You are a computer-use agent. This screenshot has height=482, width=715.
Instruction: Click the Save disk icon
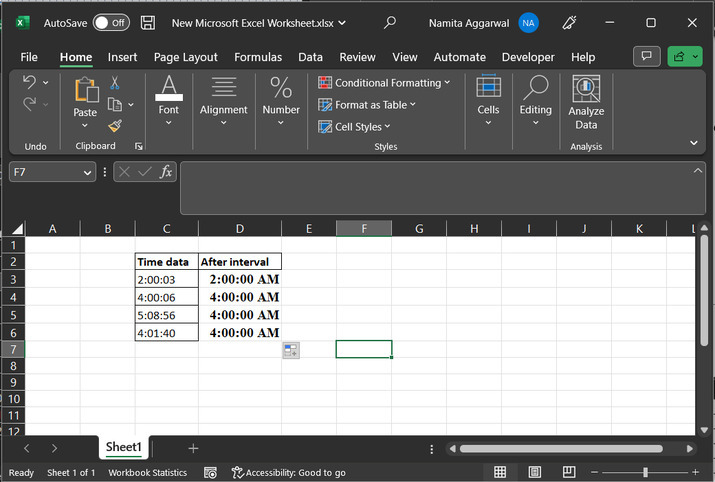148,22
